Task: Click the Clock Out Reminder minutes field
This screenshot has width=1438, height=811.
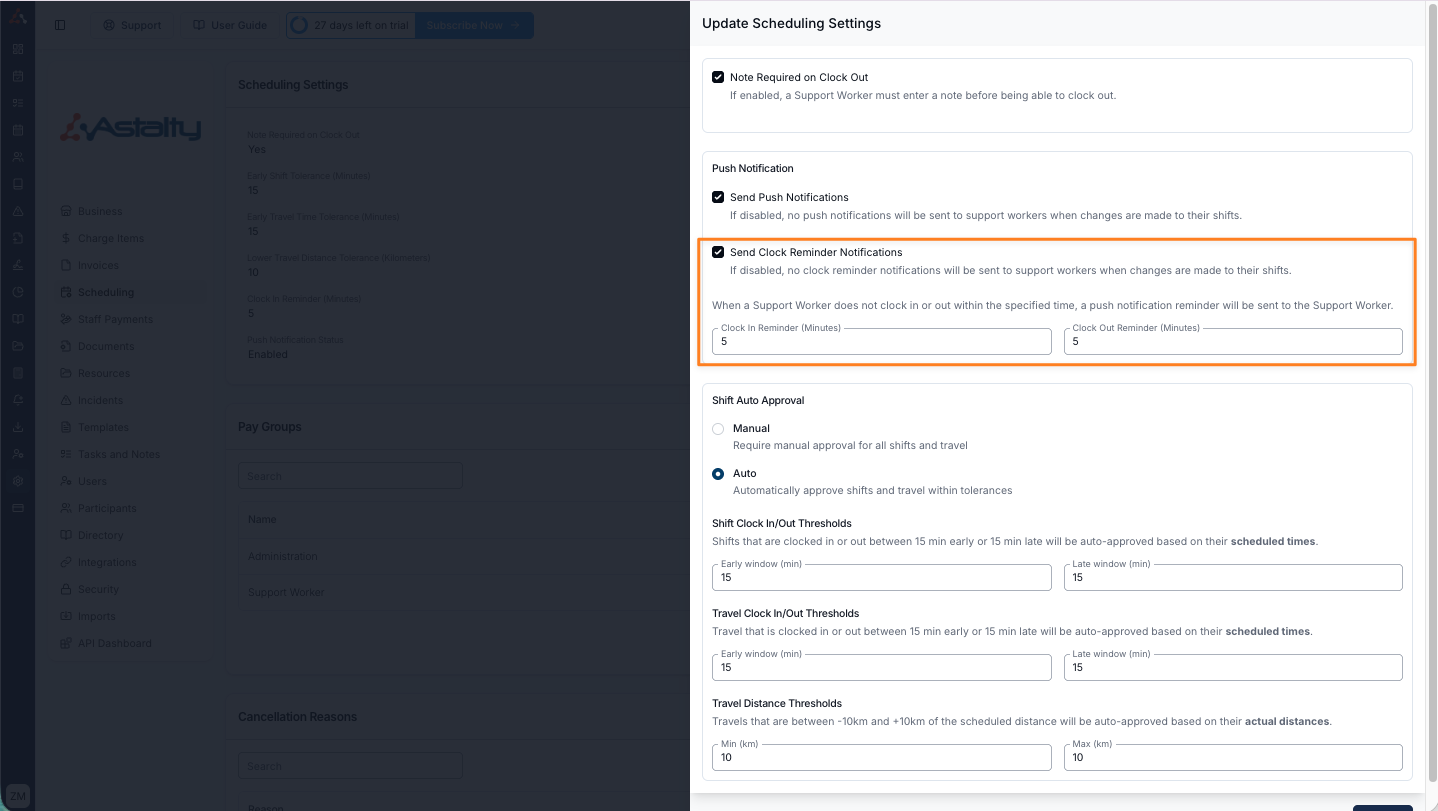Action: pyautogui.click(x=1233, y=342)
